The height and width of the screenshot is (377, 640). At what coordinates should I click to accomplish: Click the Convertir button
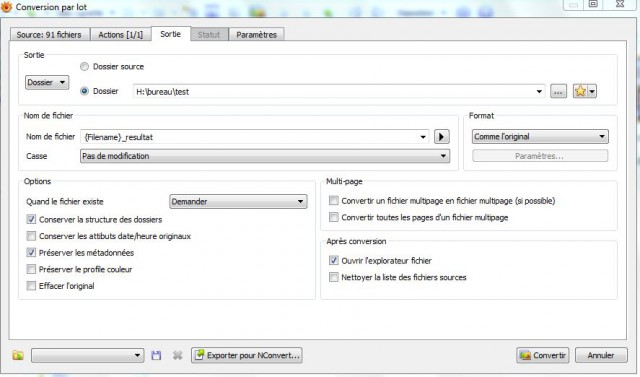[544, 355]
